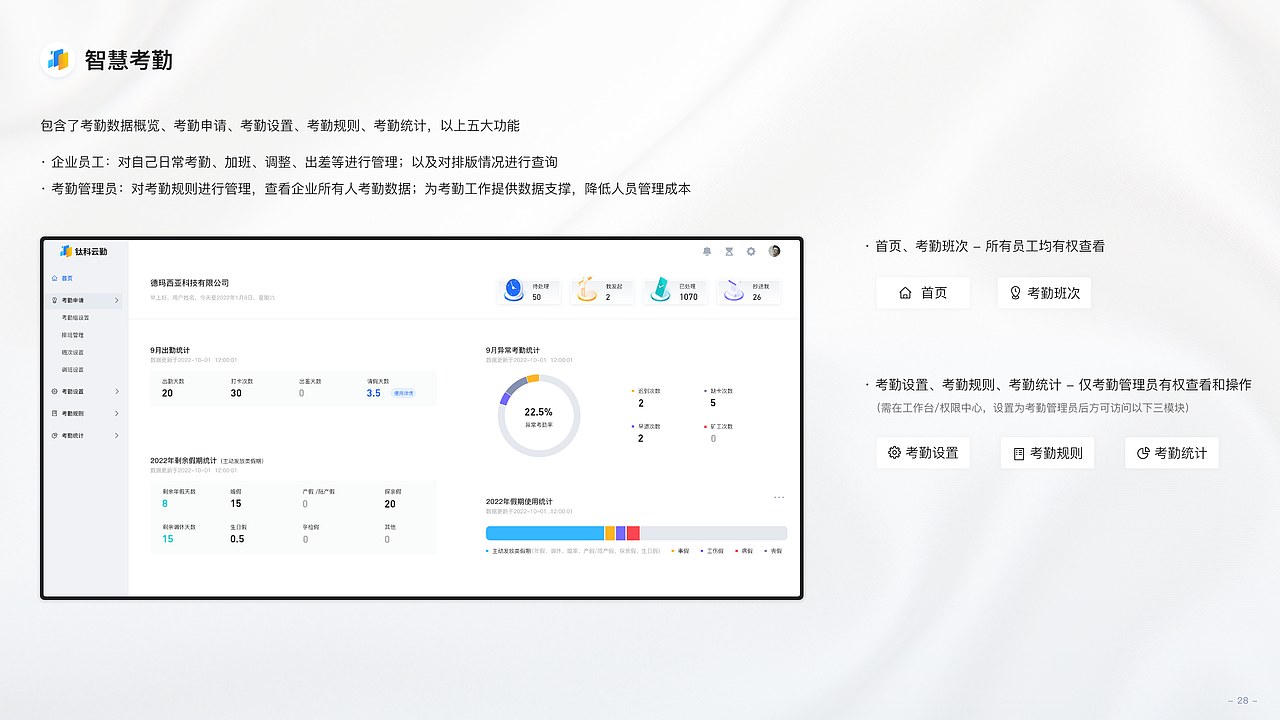Image resolution: width=1280 pixels, height=720 pixels.
Task: Expand the 考勤设置 sidebar chevron
Action: coord(116,391)
